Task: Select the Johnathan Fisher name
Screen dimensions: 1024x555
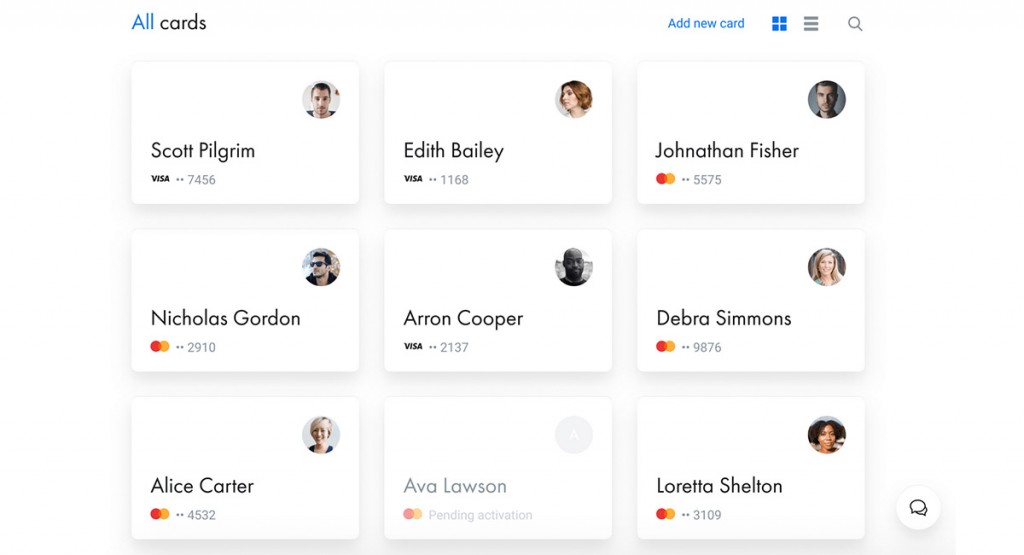Action: pos(727,151)
